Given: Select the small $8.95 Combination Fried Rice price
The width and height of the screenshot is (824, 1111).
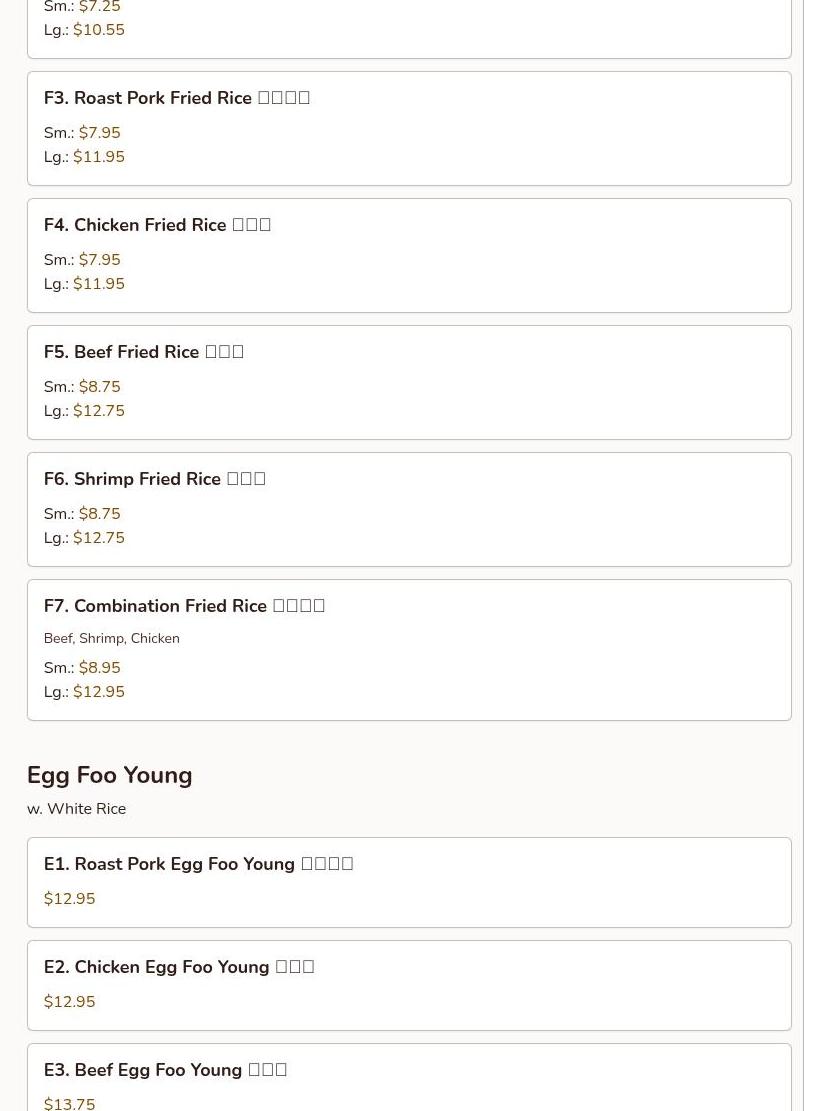Looking at the screenshot, I should point(99,668).
